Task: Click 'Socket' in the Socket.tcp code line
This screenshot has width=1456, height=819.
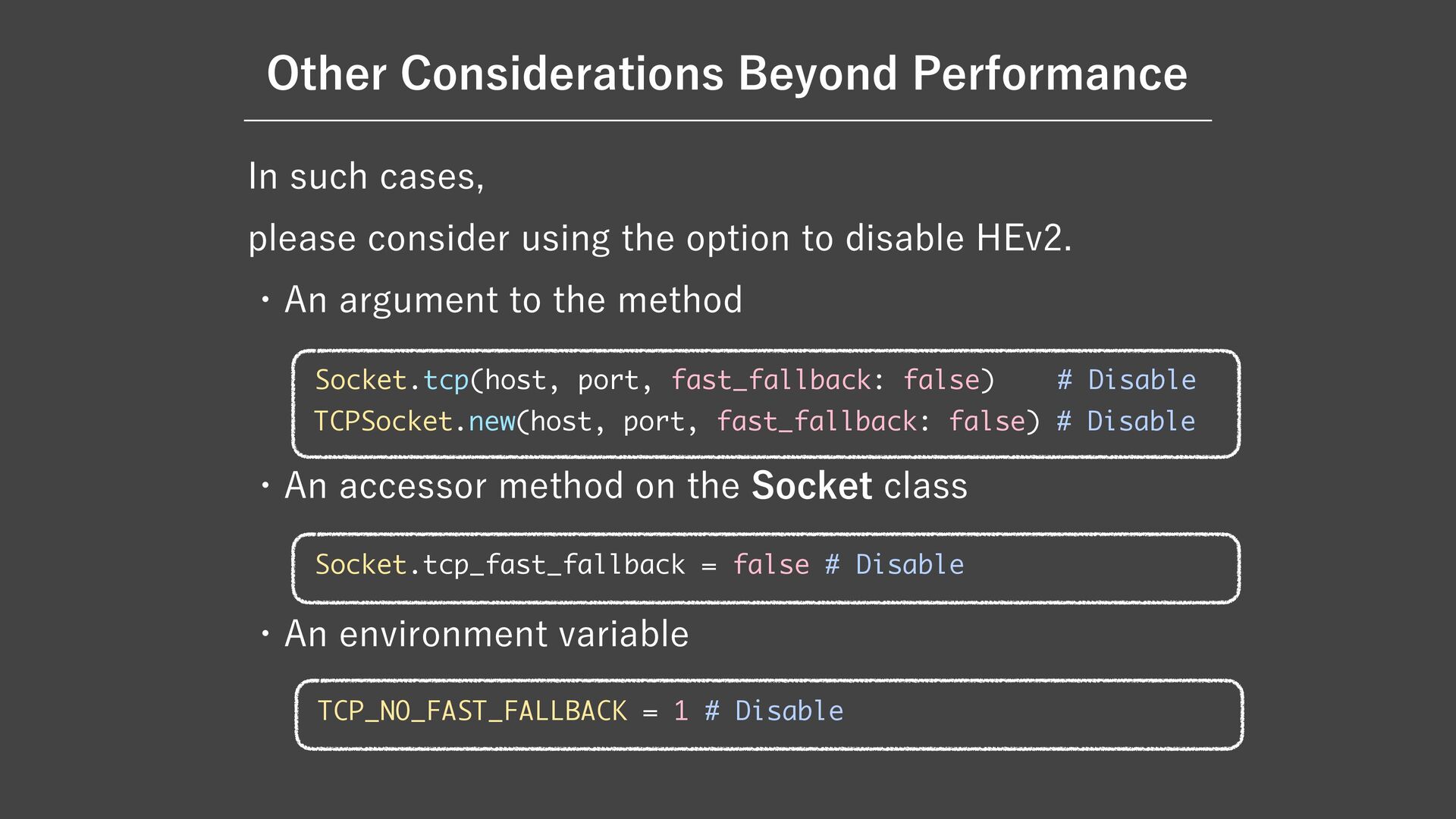Action: point(361,380)
